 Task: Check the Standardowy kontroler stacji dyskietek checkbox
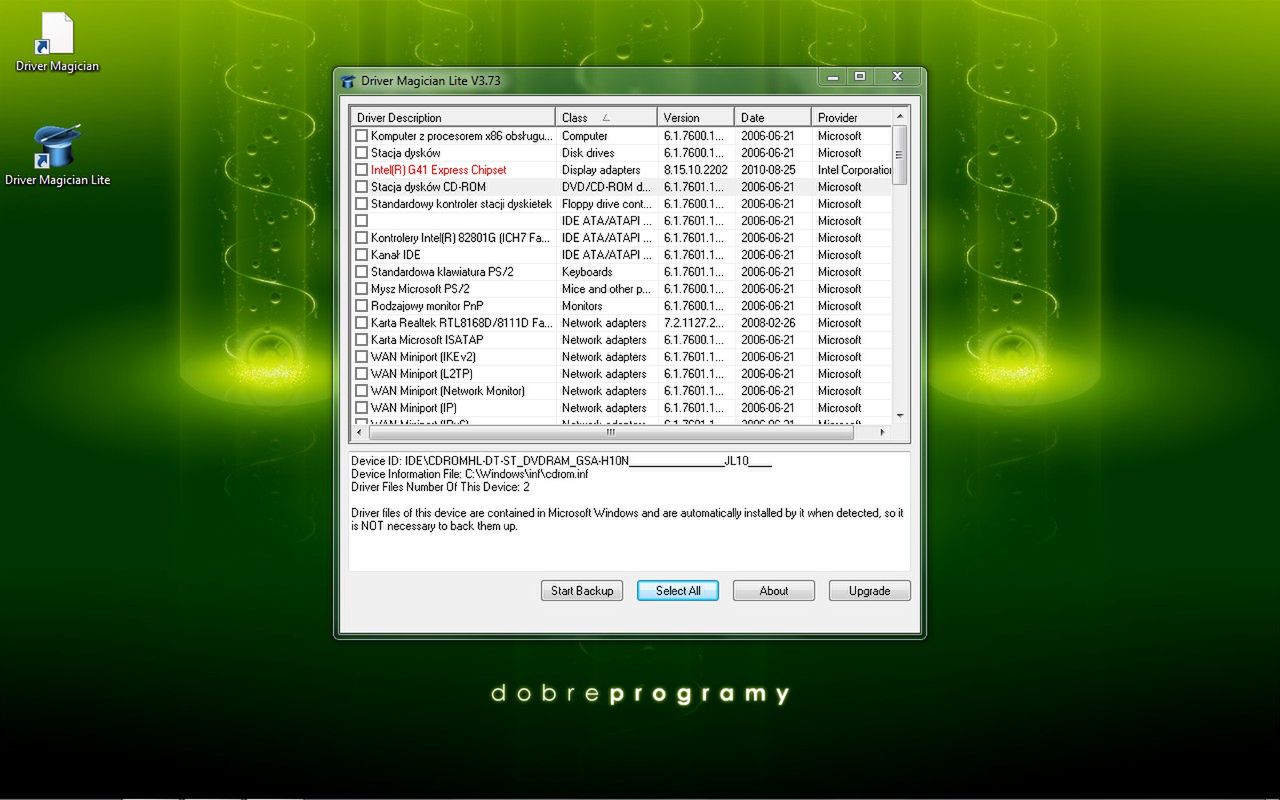click(x=362, y=204)
